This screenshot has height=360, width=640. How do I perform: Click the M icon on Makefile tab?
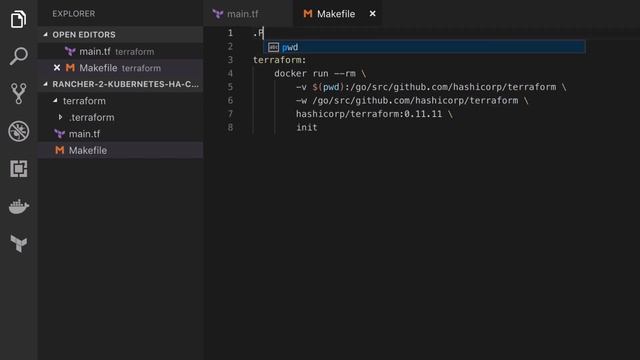click(308, 14)
